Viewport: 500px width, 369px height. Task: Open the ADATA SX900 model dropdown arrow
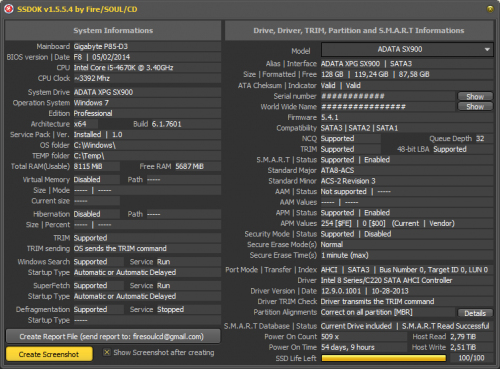click(x=487, y=49)
